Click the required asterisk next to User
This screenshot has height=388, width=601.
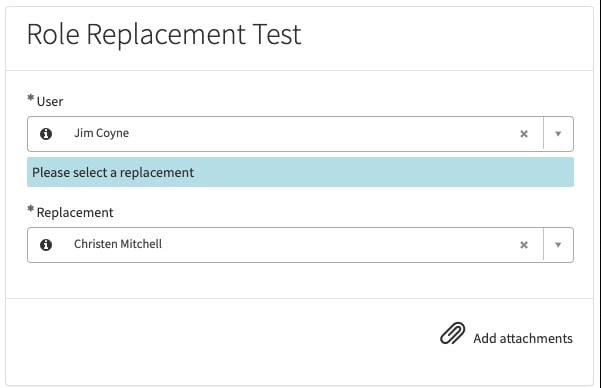[x=31, y=98]
